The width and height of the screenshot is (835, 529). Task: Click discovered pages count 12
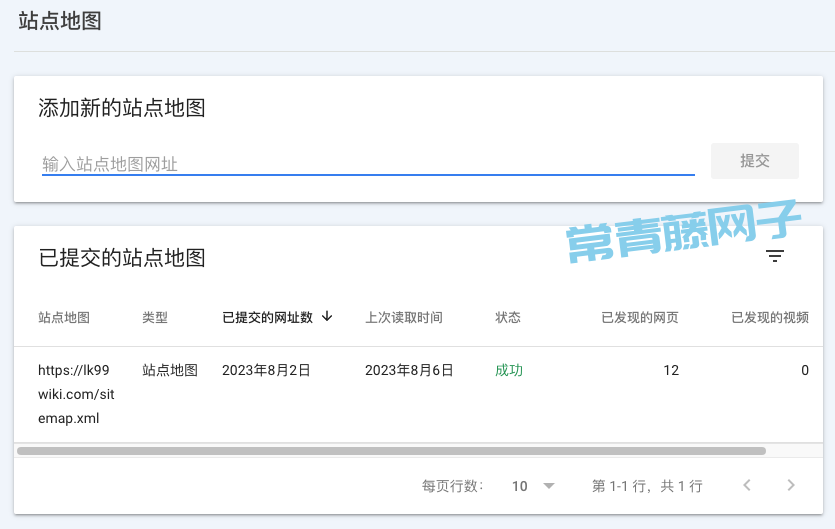(x=671, y=370)
